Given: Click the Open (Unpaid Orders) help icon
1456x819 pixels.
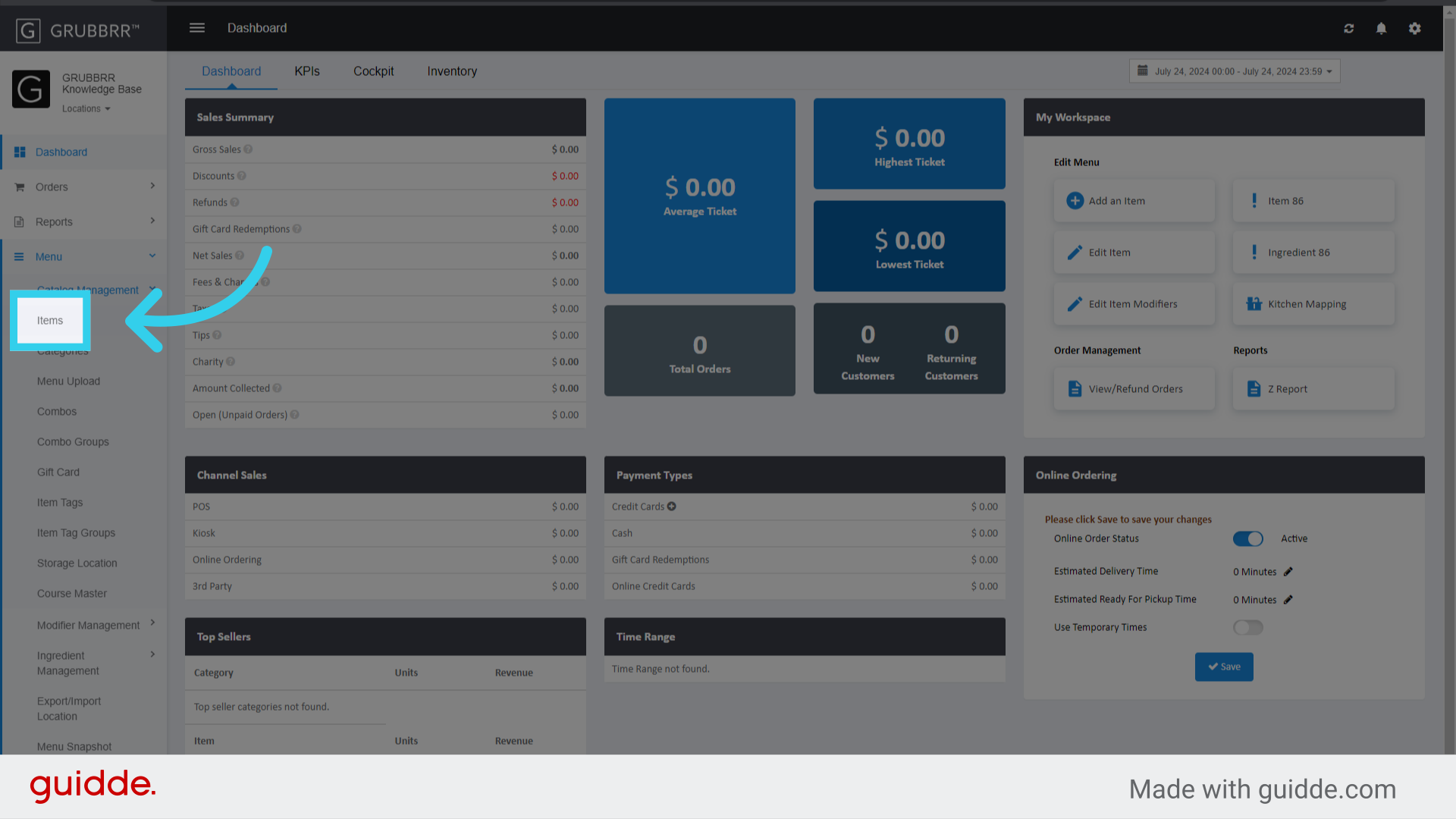Looking at the screenshot, I should [x=295, y=415].
